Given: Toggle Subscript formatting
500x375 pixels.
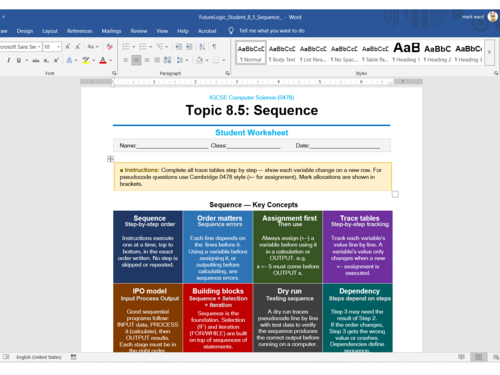Looking at the screenshot, I should [46, 60].
